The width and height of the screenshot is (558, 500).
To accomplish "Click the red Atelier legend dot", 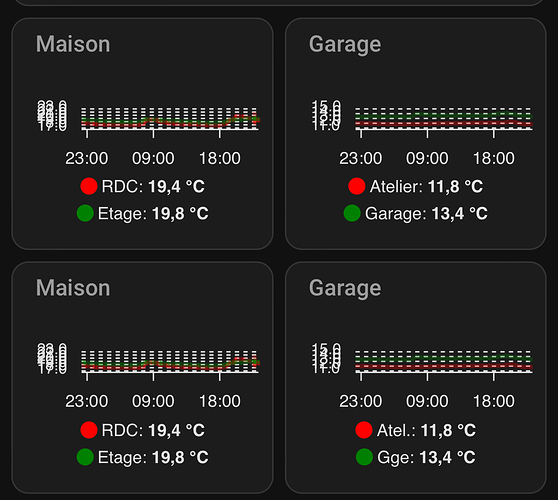I will 357,186.
